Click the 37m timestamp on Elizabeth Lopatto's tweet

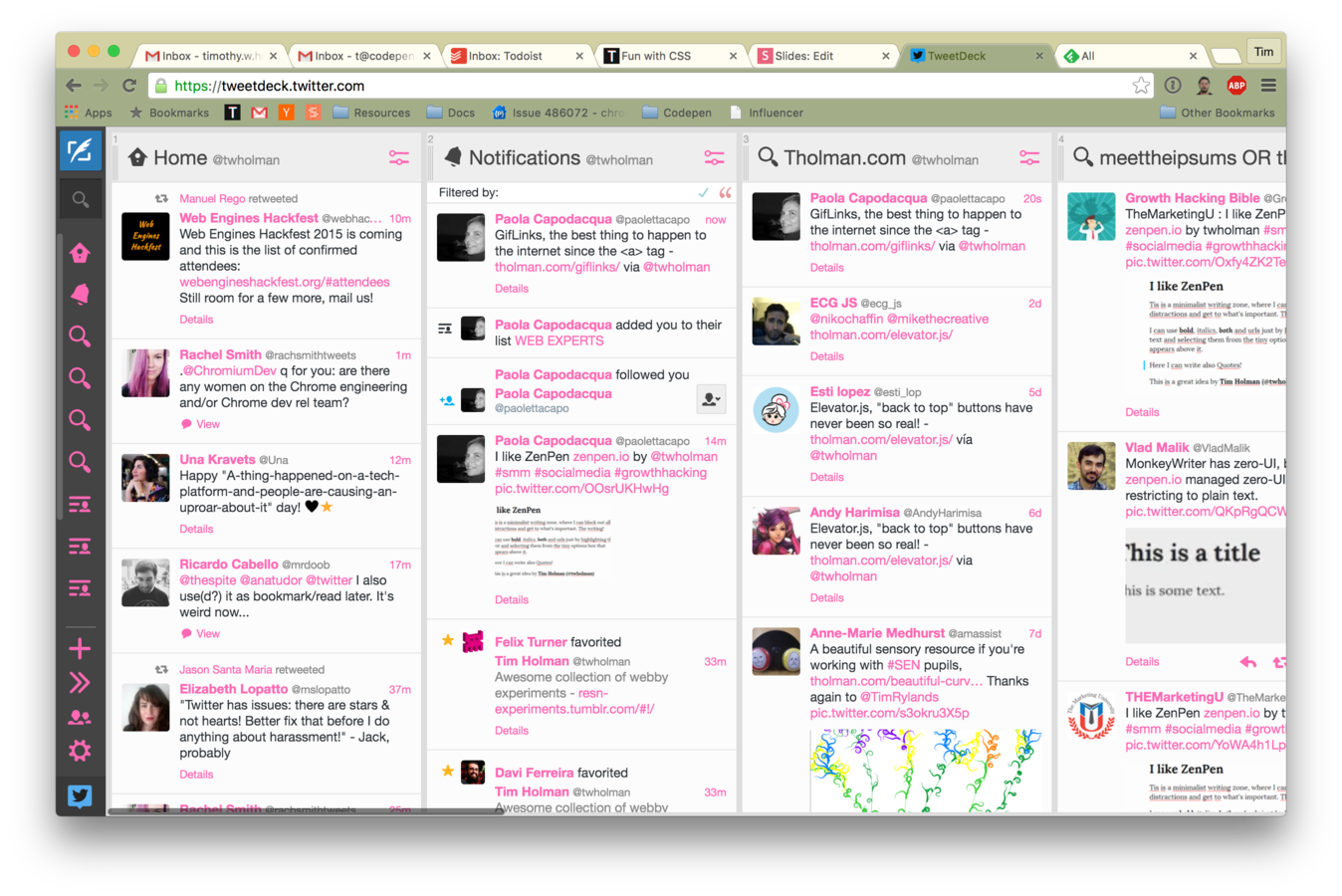click(x=399, y=690)
